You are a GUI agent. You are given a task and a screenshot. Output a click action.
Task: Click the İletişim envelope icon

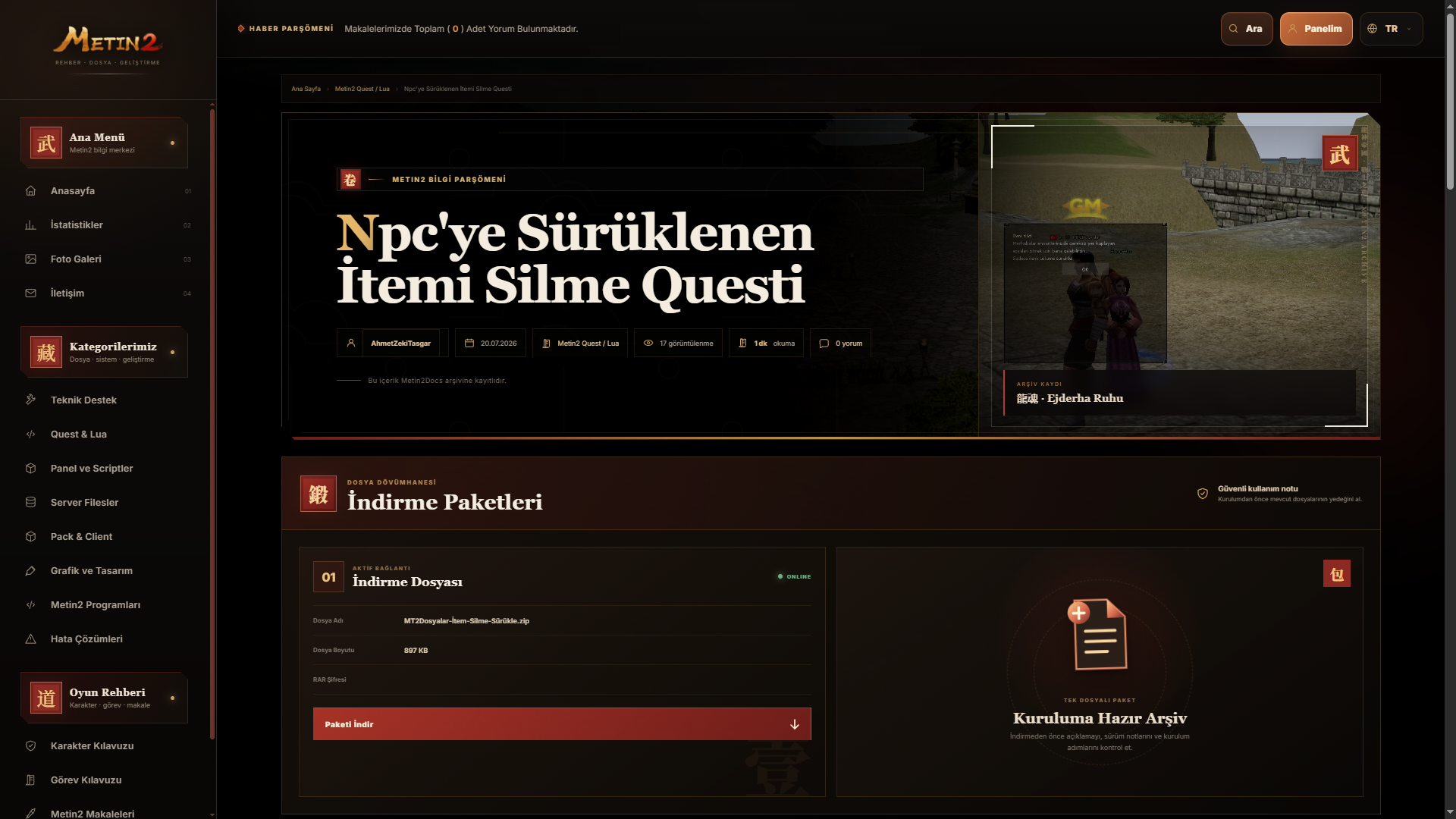point(30,293)
